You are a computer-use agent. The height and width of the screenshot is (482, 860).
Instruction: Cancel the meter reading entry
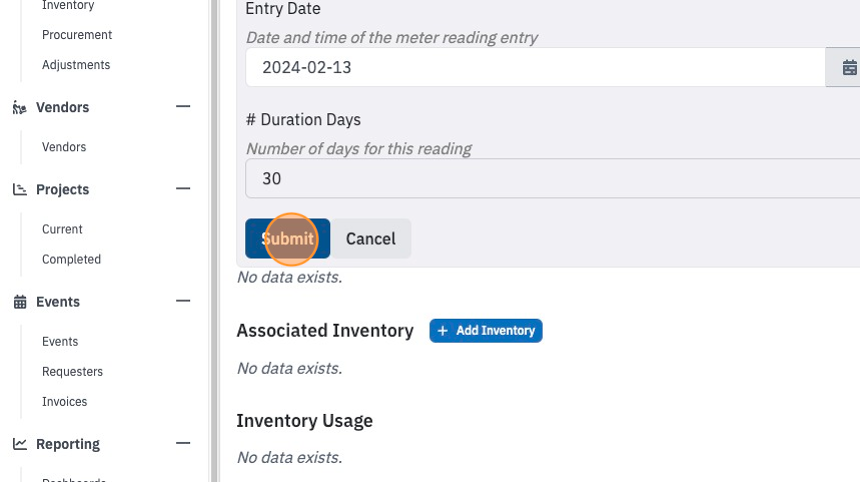[x=371, y=239]
